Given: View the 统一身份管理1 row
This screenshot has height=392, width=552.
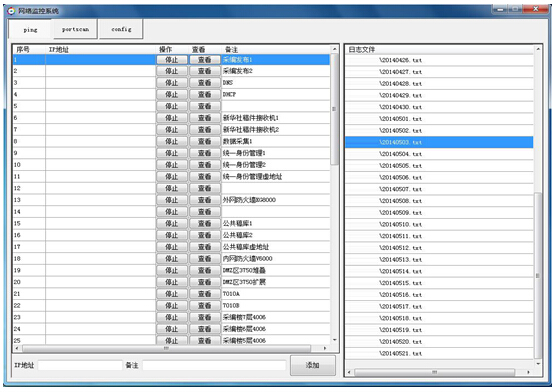Looking at the screenshot, I should point(205,153).
